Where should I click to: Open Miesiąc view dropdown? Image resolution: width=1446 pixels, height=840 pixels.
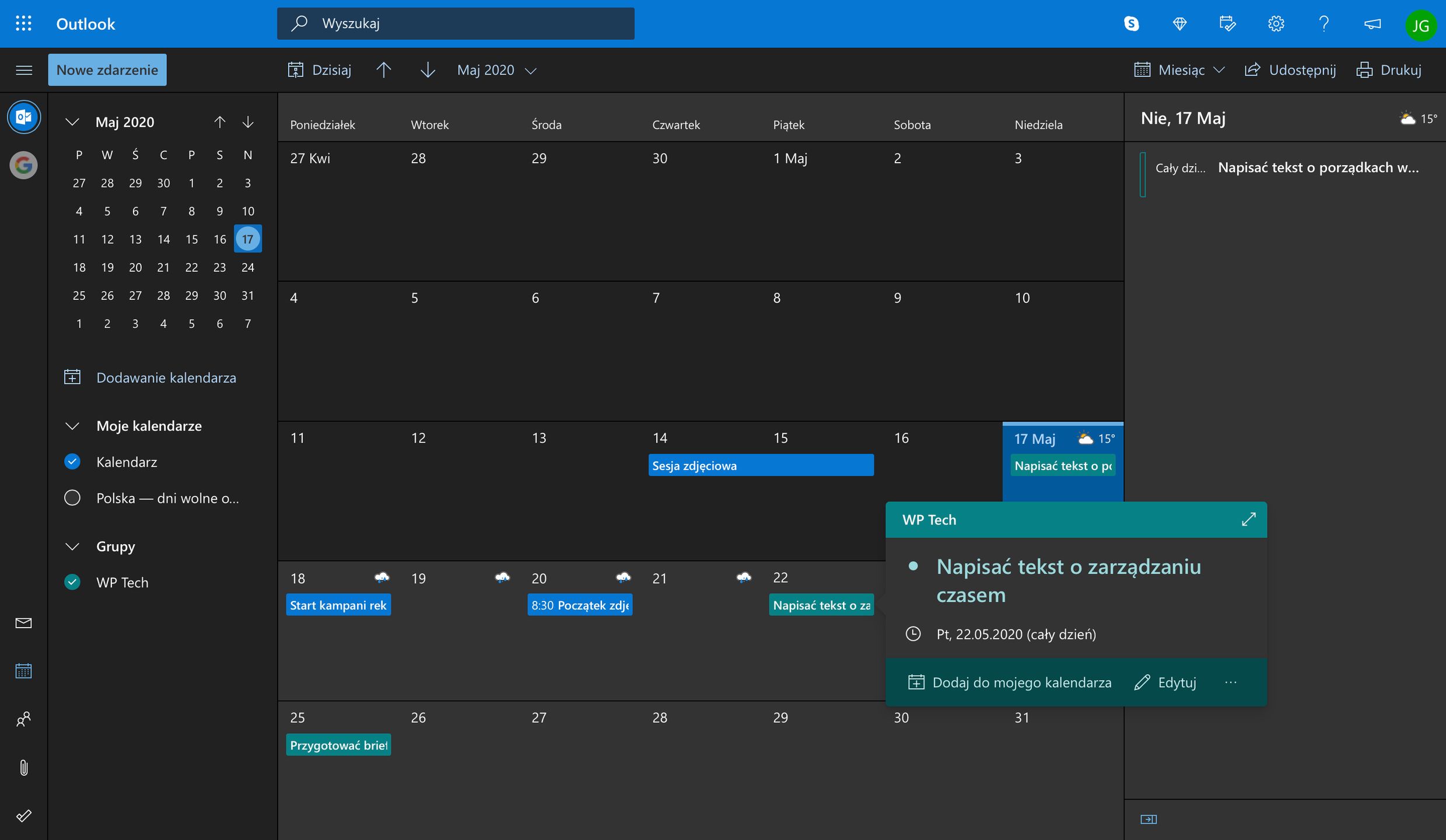point(1179,70)
